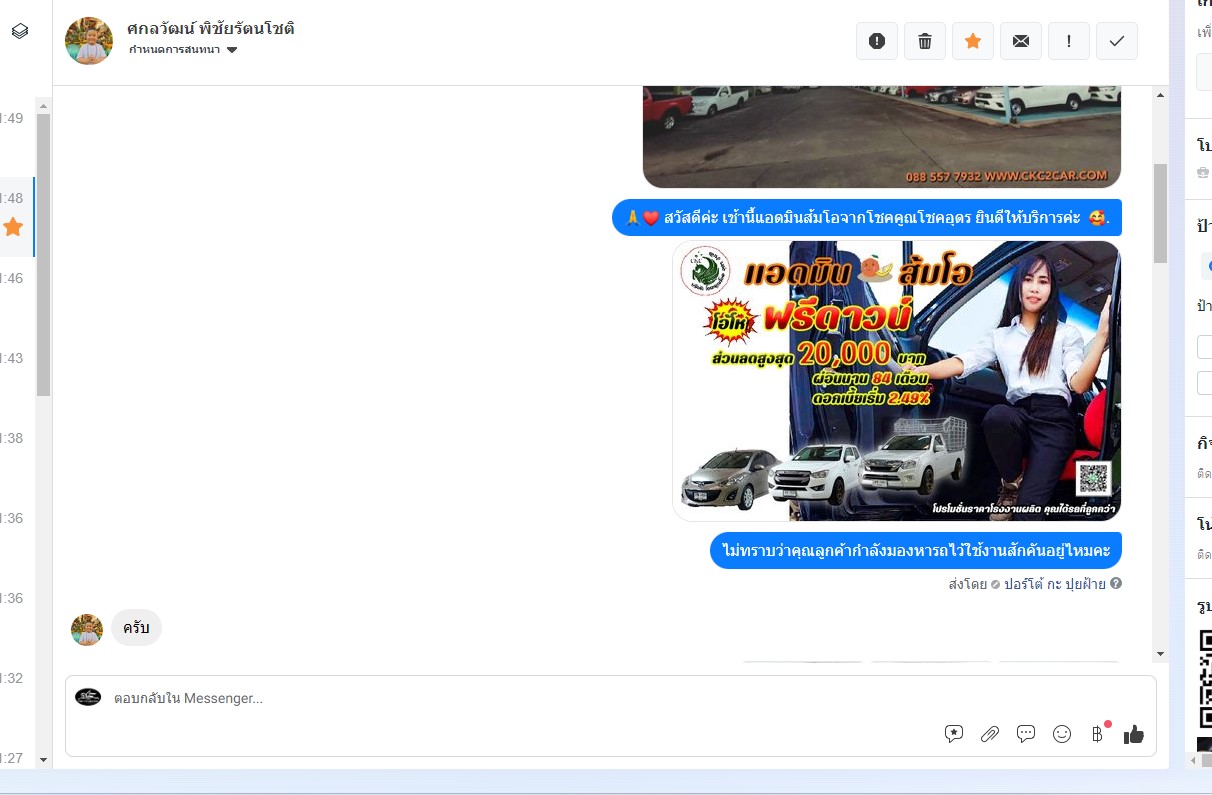Click the sender link ปอร์โต้ กะ ปุยฝ้าย
Screen dimensions: 1212x795
[1055, 584]
